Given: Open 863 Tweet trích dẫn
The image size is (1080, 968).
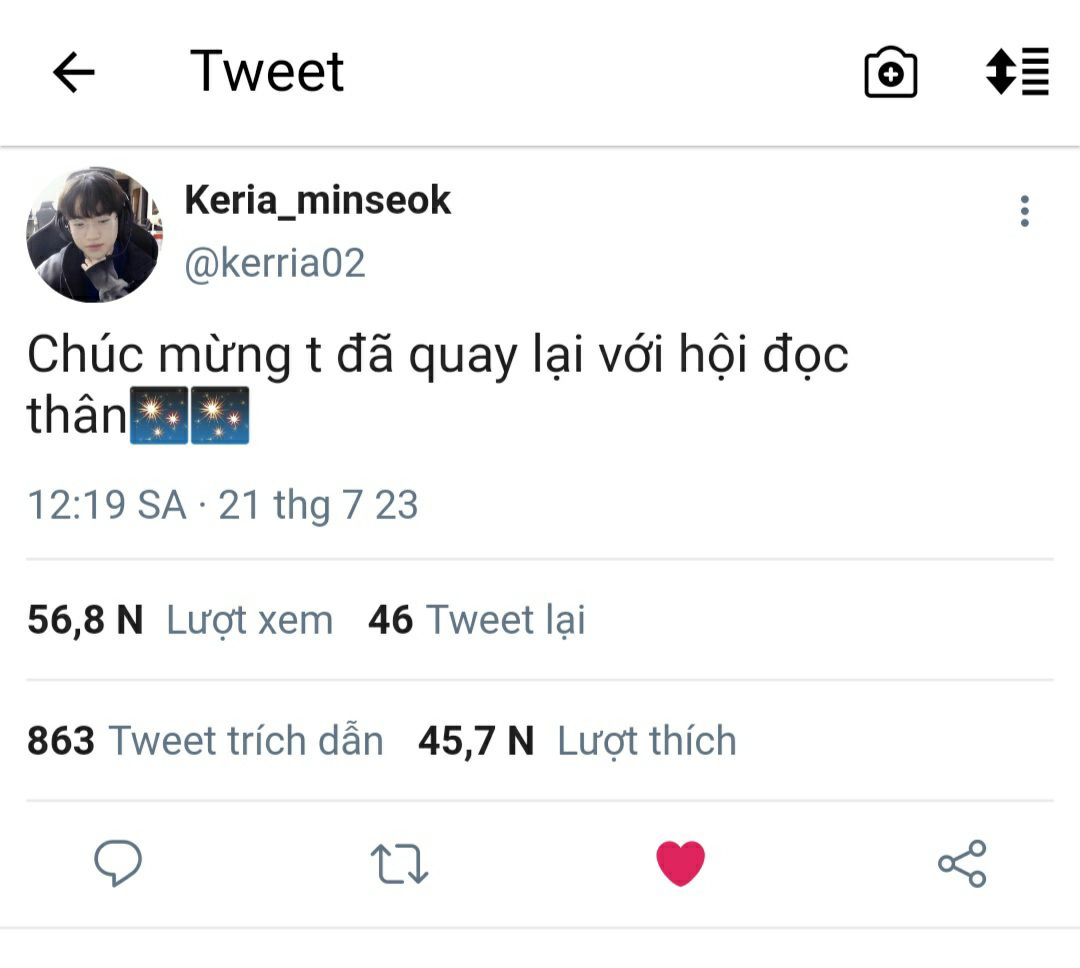Looking at the screenshot, I should pyautogui.click(x=205, y=741).
